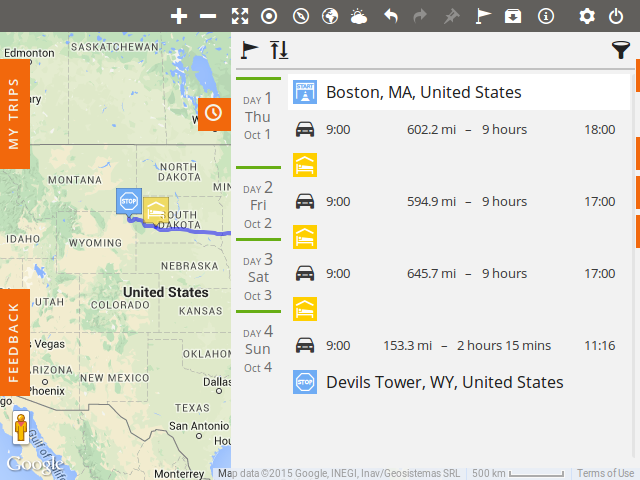640x480 pixels.
Task: Click the Day 3 car driving icon
Action: coord(305,273)
